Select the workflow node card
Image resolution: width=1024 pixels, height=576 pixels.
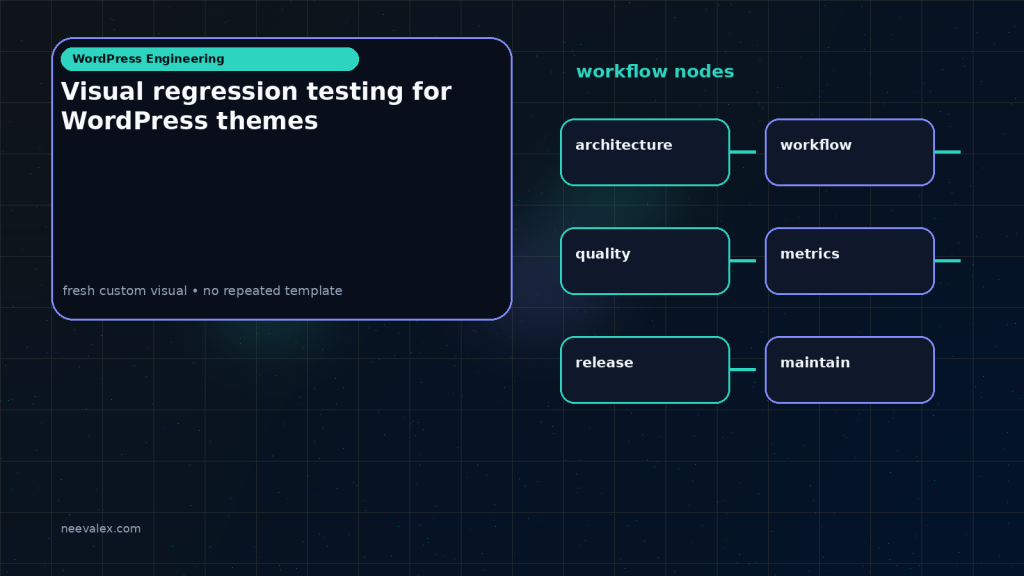coord(850,152)
